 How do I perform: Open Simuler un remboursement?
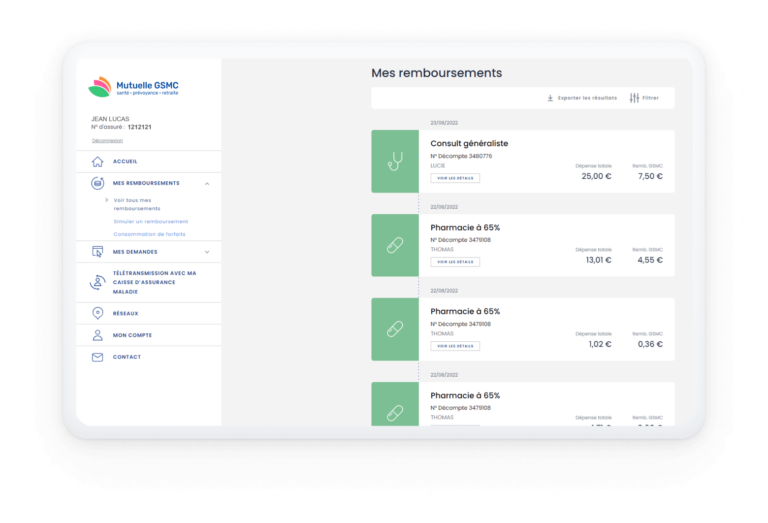coord(151,221)
